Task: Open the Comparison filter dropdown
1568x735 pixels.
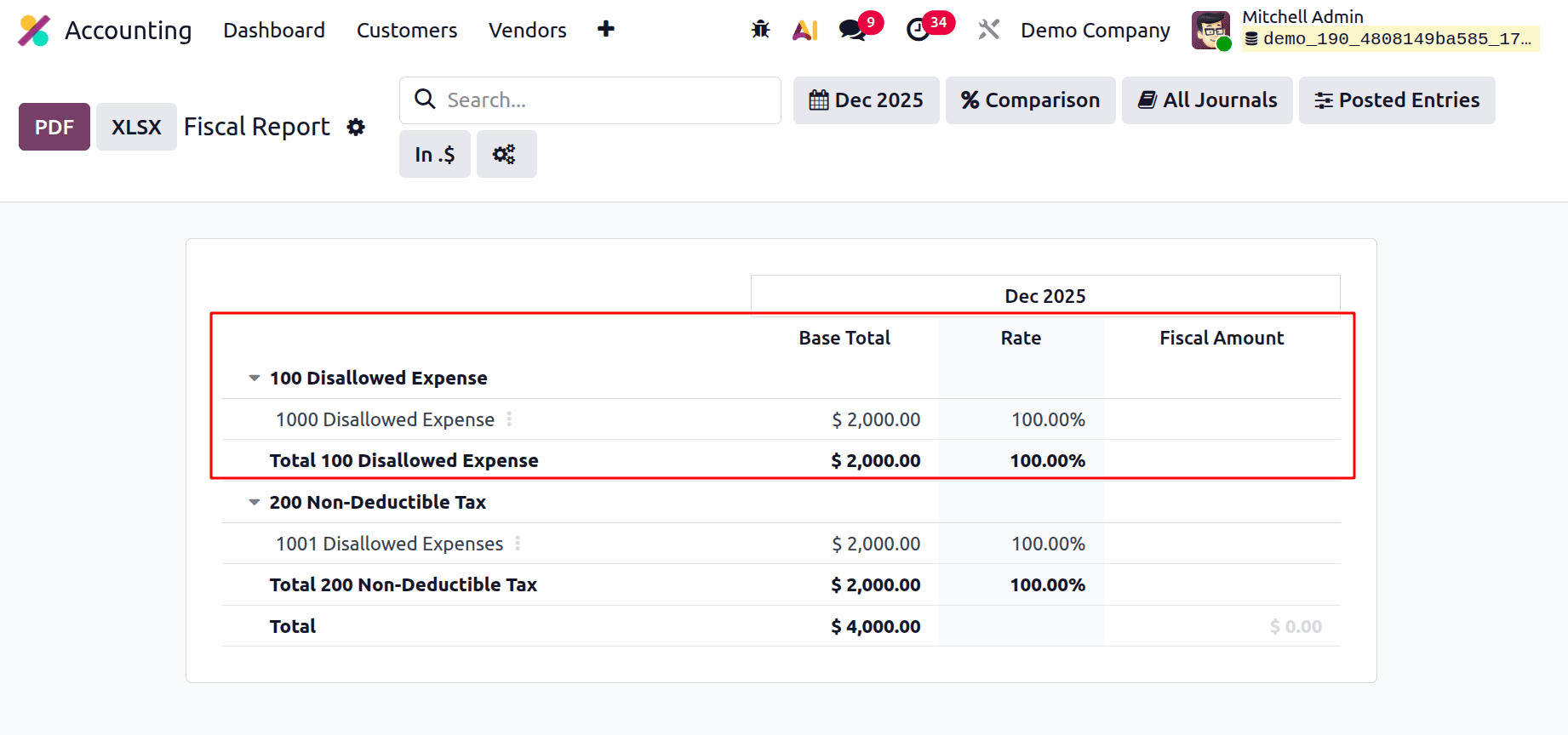Action: 1031,100
